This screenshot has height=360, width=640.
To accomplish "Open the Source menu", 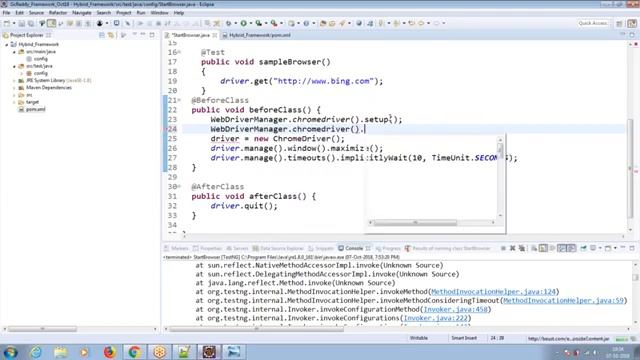I will 36,13.
